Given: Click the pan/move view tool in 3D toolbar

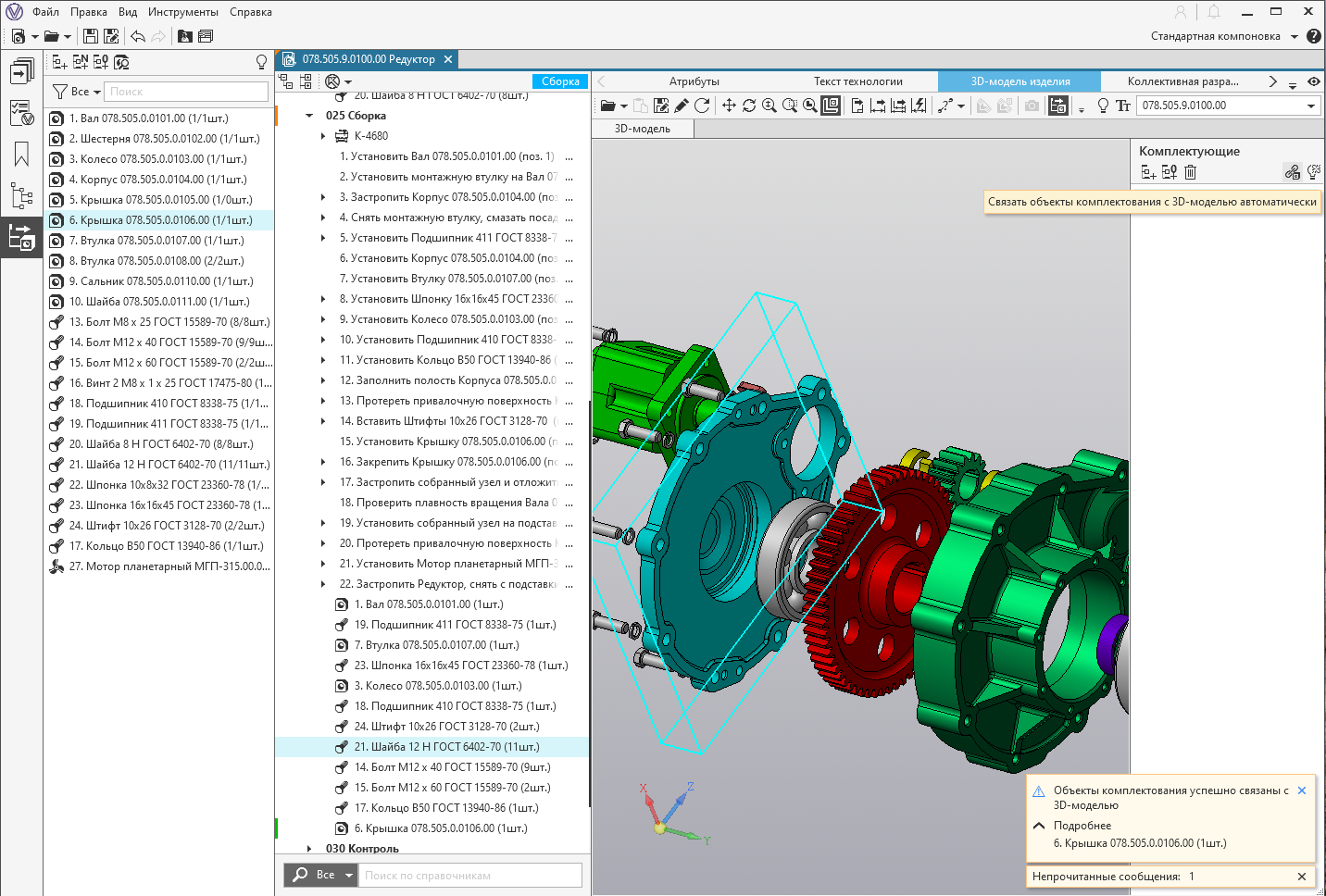Looking at the screenshot, I should click(729, 106).
